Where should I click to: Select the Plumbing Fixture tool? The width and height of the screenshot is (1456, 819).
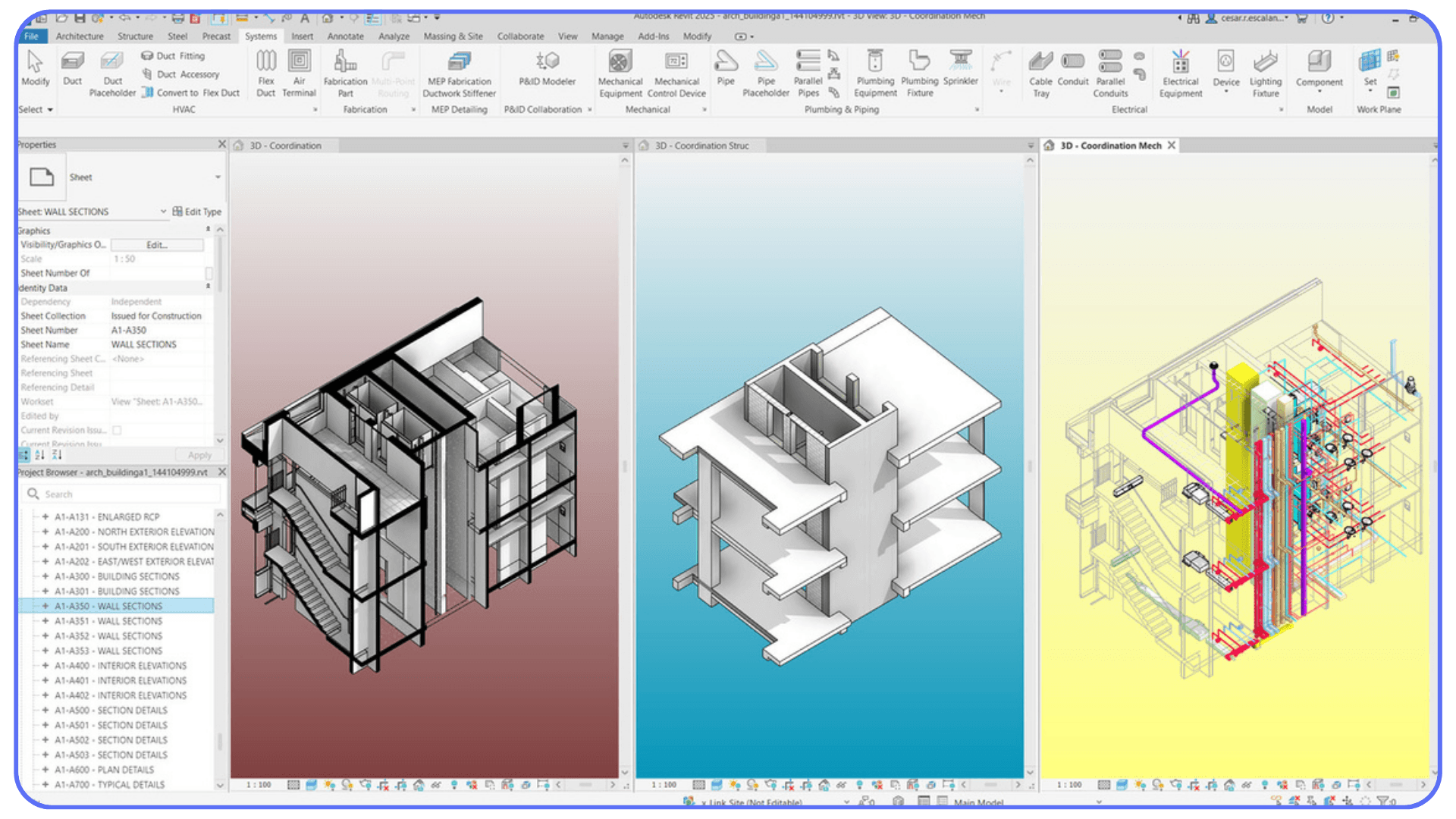pyautogui.click(x=919, y=72)
